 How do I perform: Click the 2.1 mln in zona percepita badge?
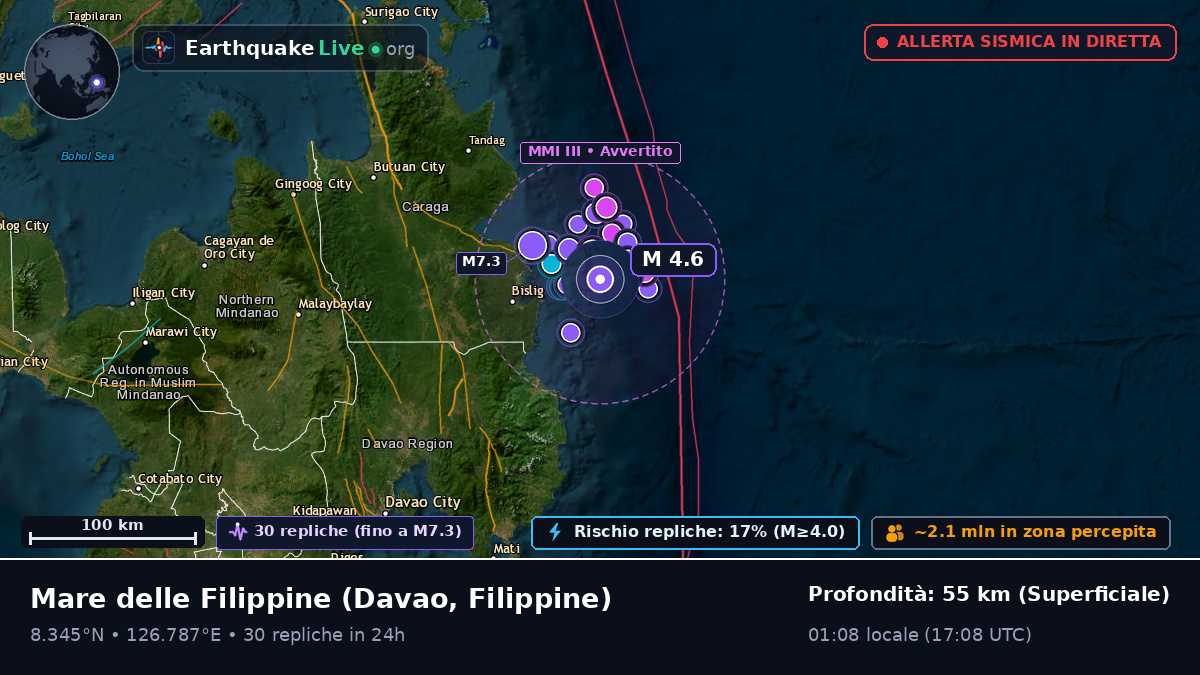pyautogui.click(x=1021, y=532)
